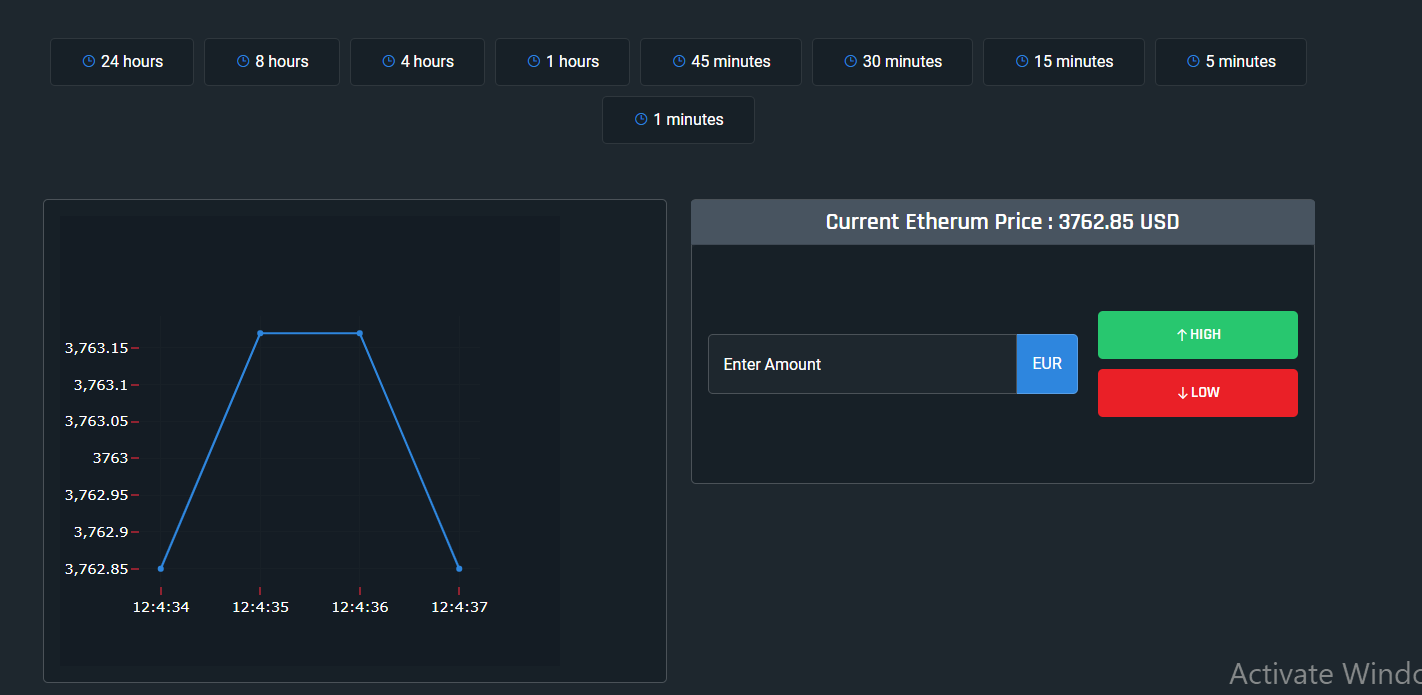Click the 3,763.05 y-axis label

coord(97,421)
